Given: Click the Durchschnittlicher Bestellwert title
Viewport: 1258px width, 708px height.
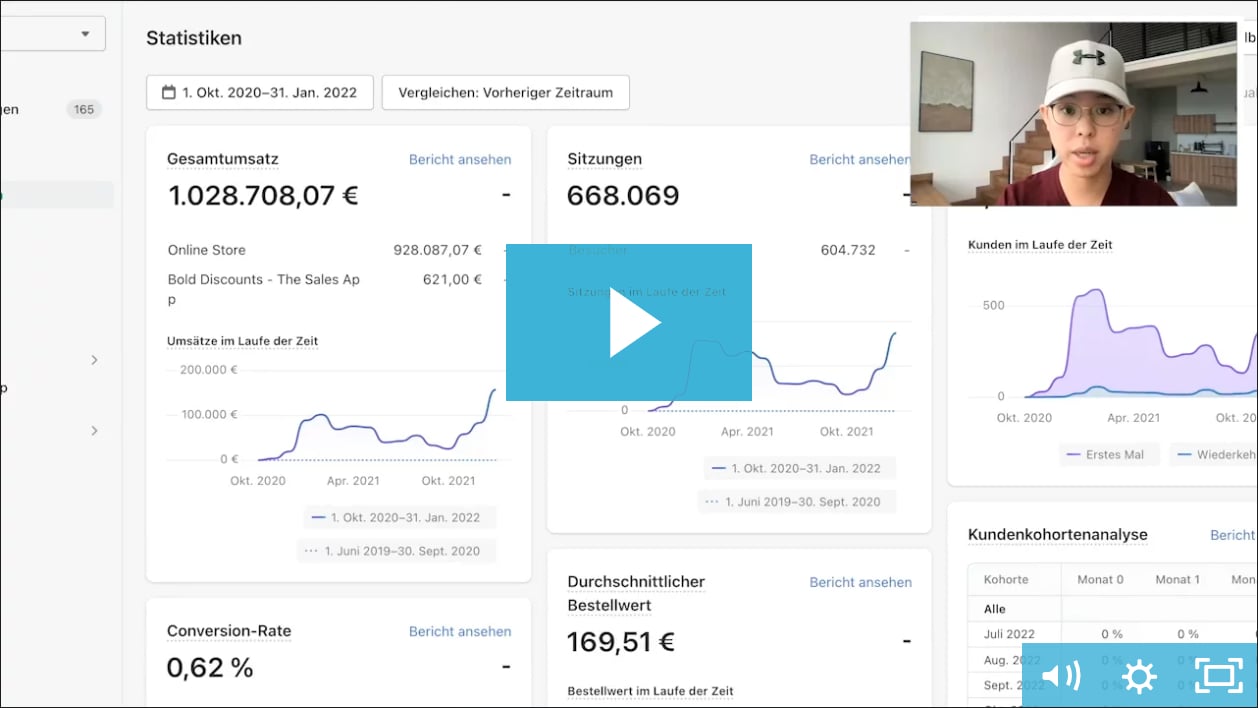Looking at the screenshot, I should [636, 593].
